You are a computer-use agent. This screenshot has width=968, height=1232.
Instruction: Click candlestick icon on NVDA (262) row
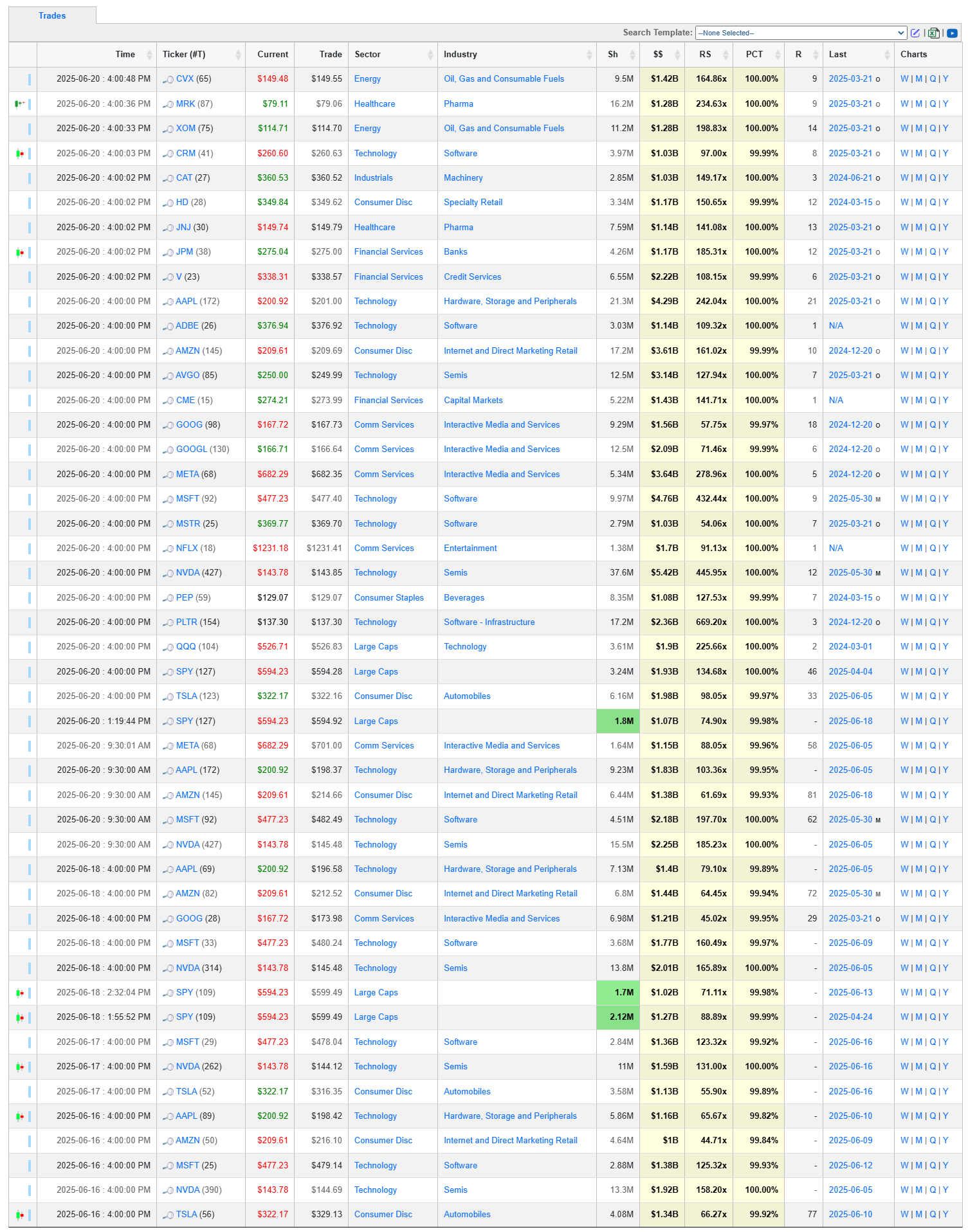tap(20, 1067)
